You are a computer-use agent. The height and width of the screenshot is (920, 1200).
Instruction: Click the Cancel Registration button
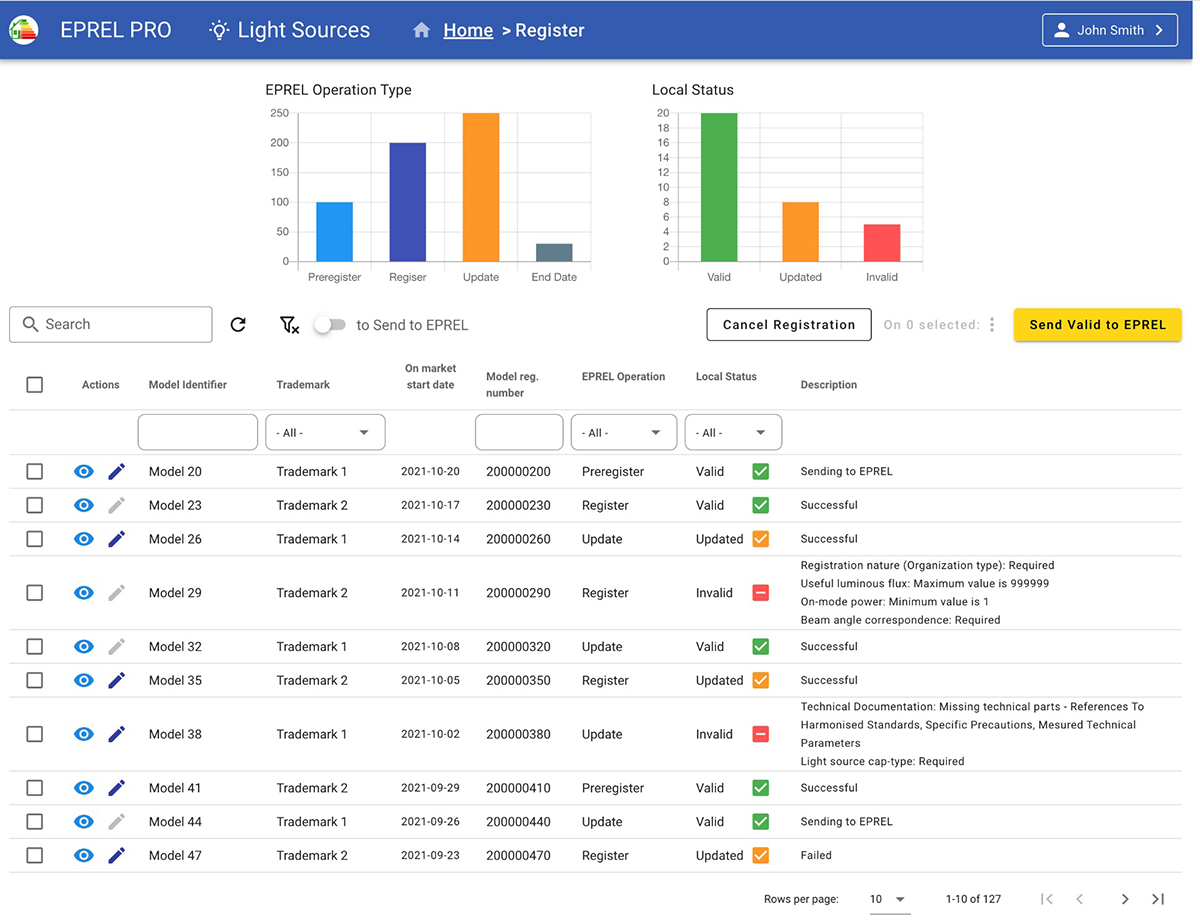[x=788, y=324]
